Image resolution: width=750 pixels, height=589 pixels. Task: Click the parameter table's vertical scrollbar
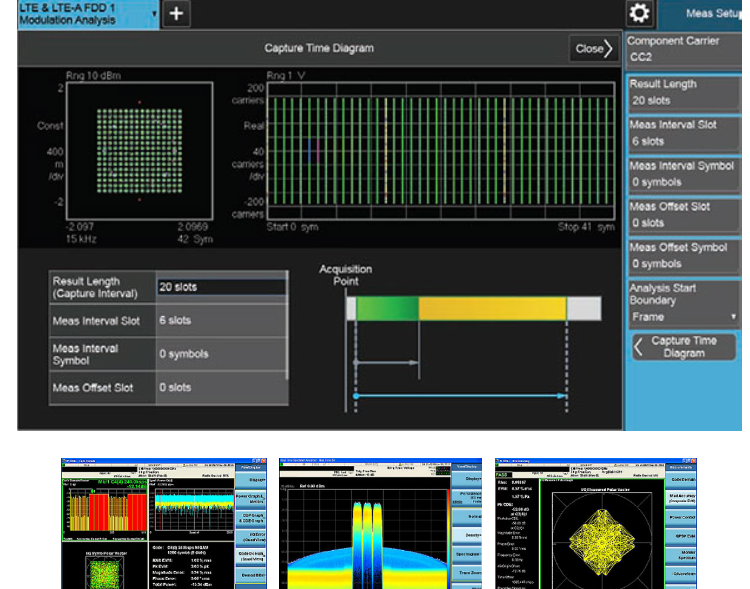coord(287,325)
